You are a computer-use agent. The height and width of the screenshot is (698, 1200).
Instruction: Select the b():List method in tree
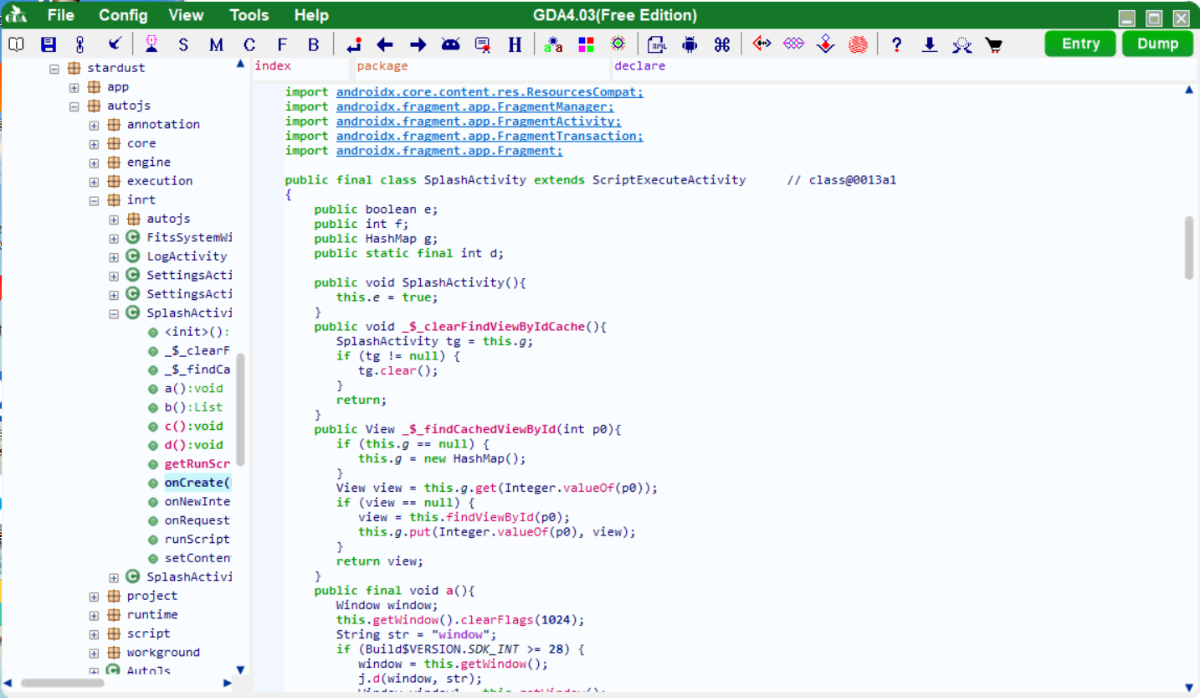coord(193,407)
